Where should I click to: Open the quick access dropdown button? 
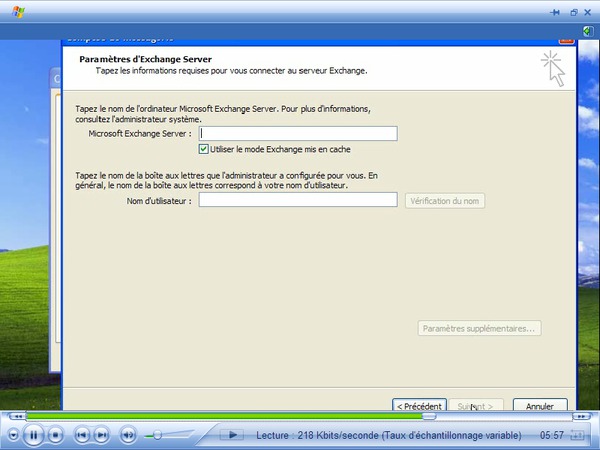point(13,435)
